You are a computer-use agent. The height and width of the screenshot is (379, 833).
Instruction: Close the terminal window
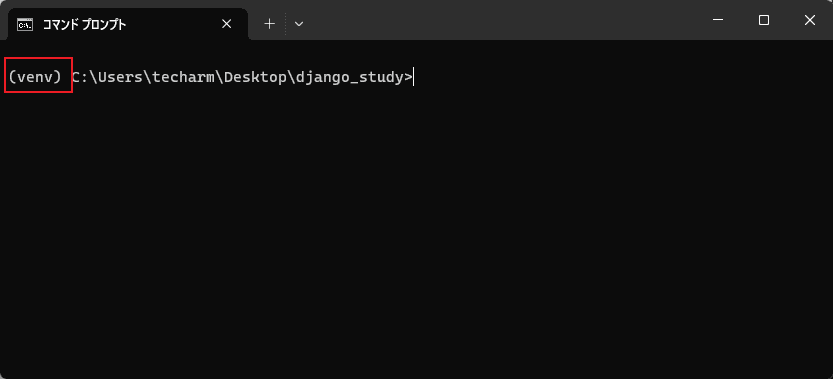810,20
